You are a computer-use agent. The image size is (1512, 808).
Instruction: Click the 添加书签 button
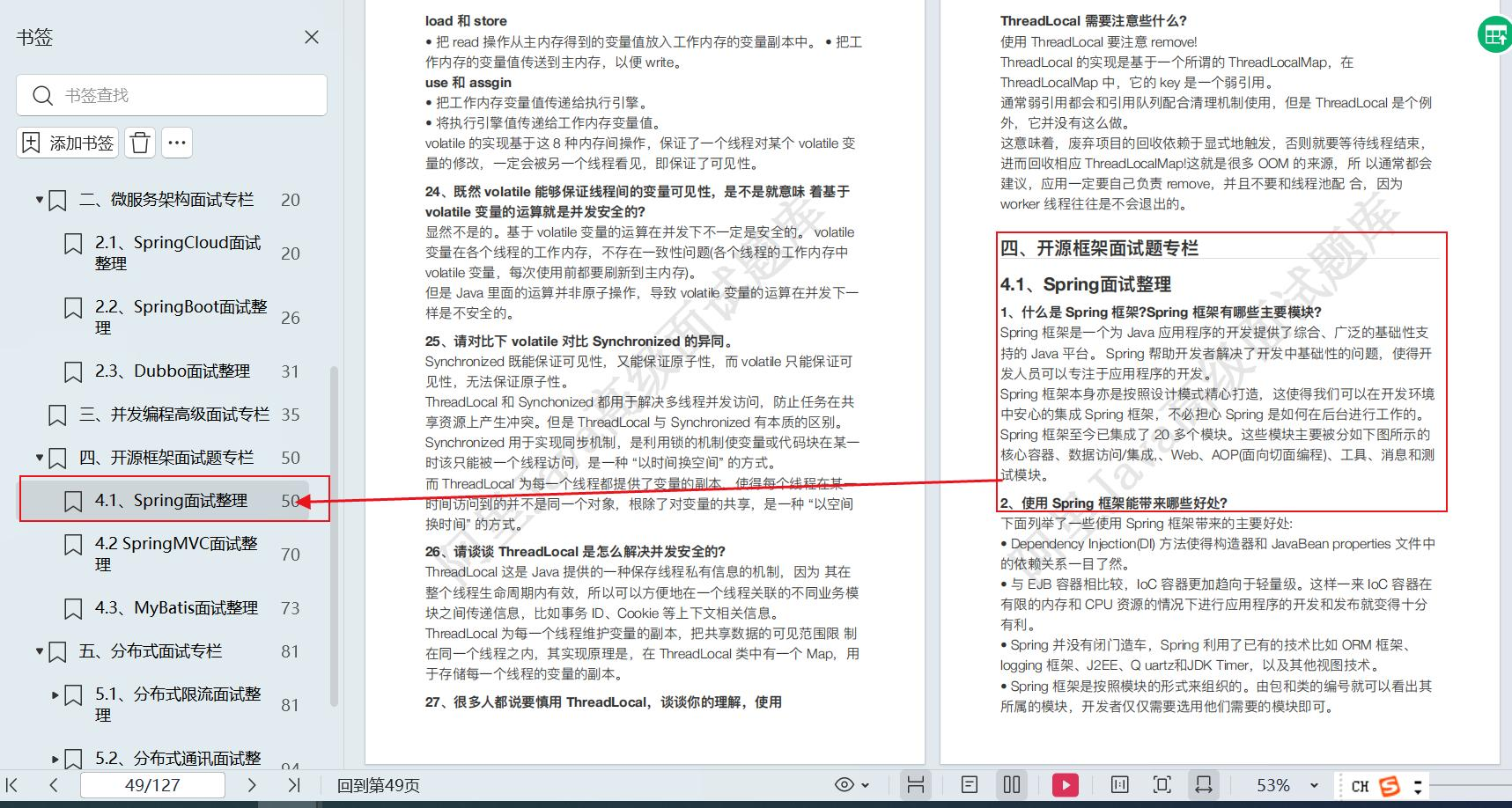click(68, 143)
